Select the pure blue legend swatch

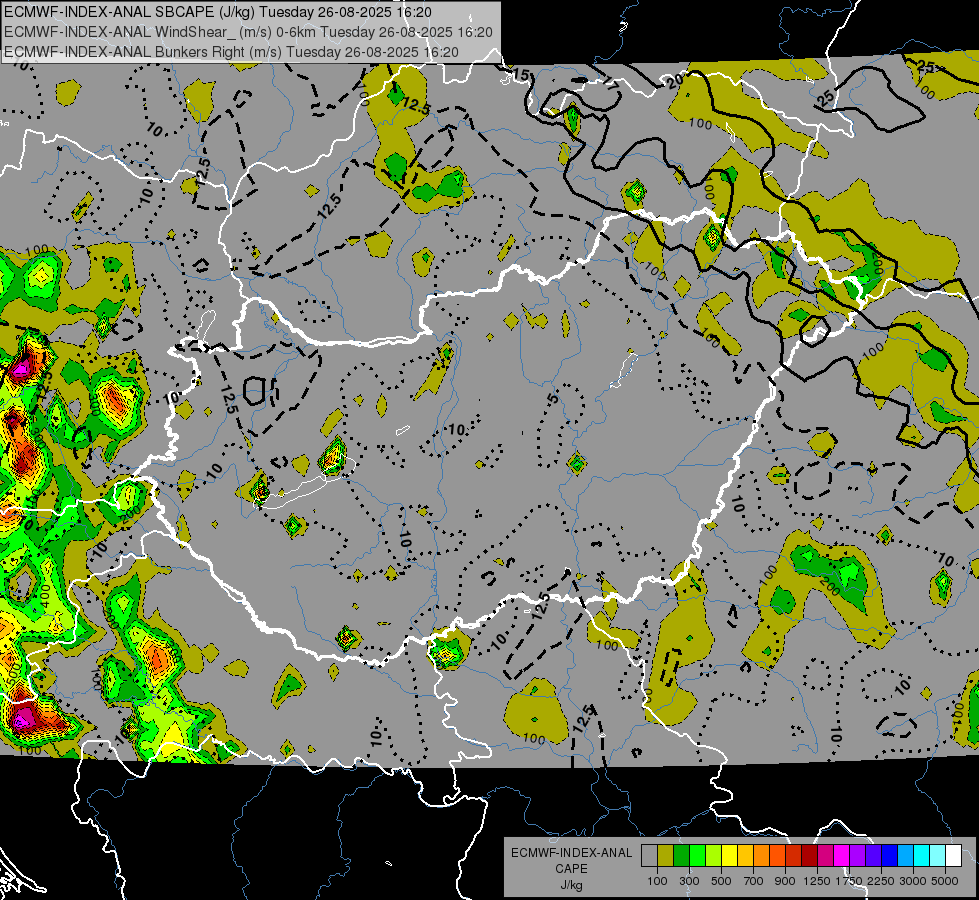point(890,855)
